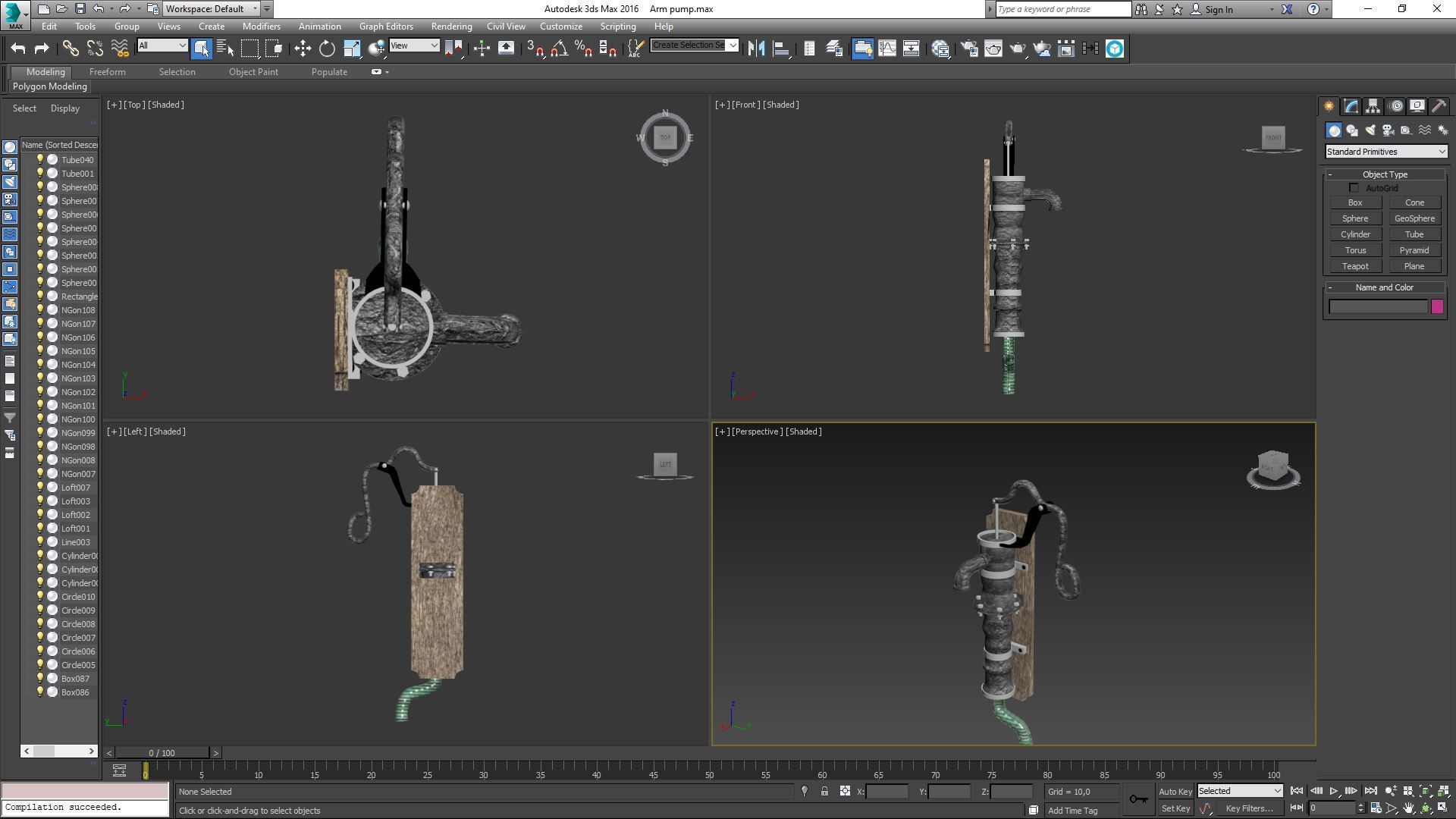
Task: Open the pink object color swatch
Action: [x=1437, y=306]
